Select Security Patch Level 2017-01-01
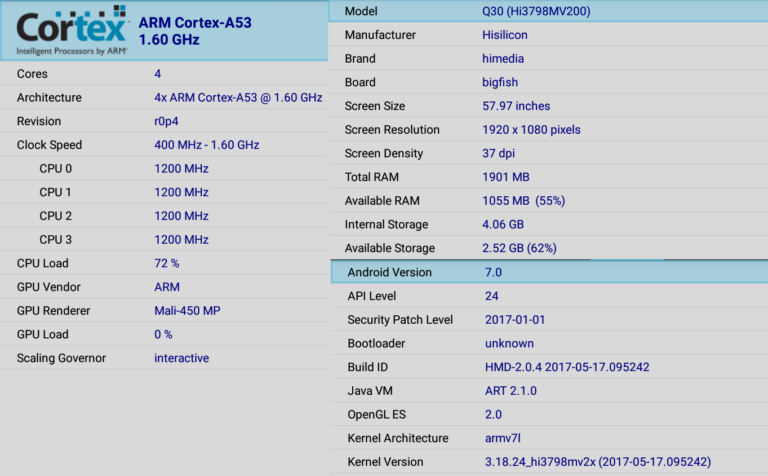768x476 pixels. point(515,320)
